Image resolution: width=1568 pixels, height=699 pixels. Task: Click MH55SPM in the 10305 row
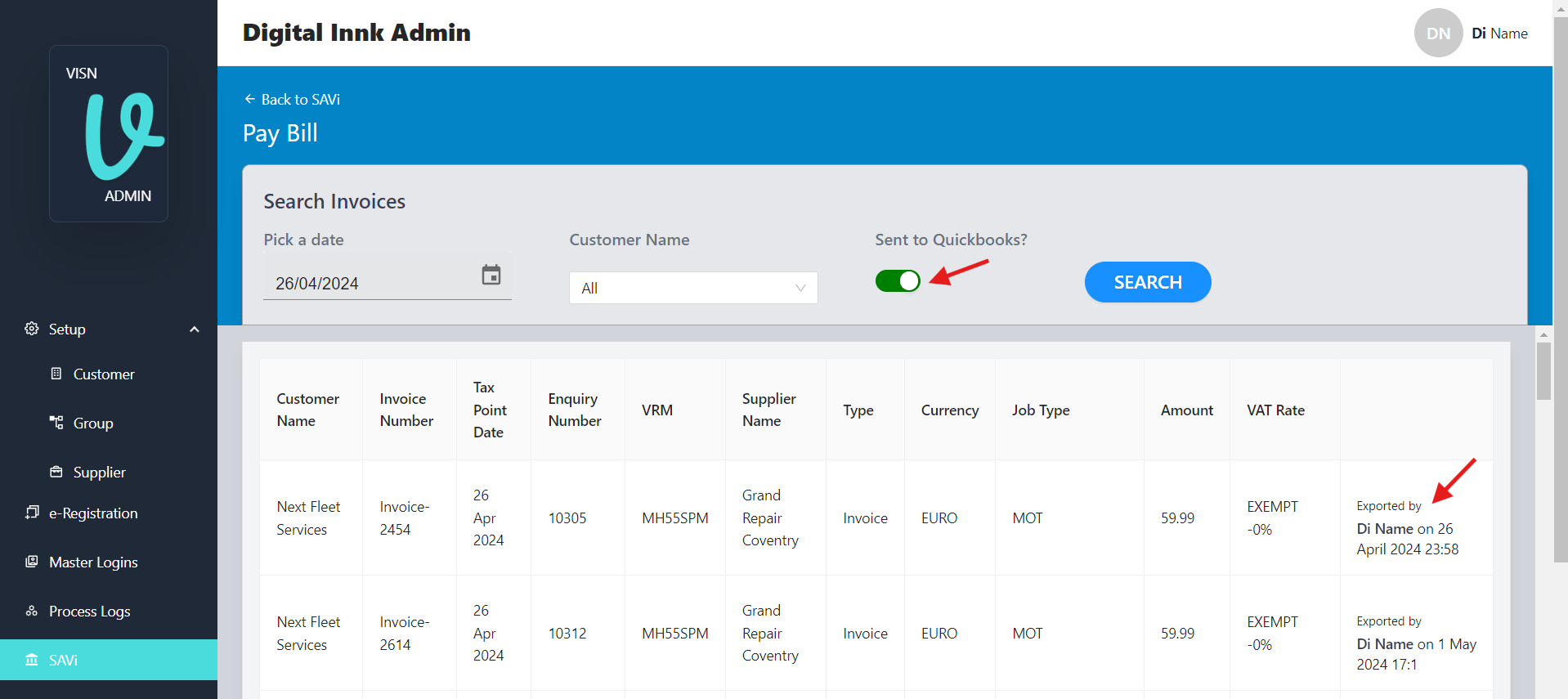click(x=675, y=518)
